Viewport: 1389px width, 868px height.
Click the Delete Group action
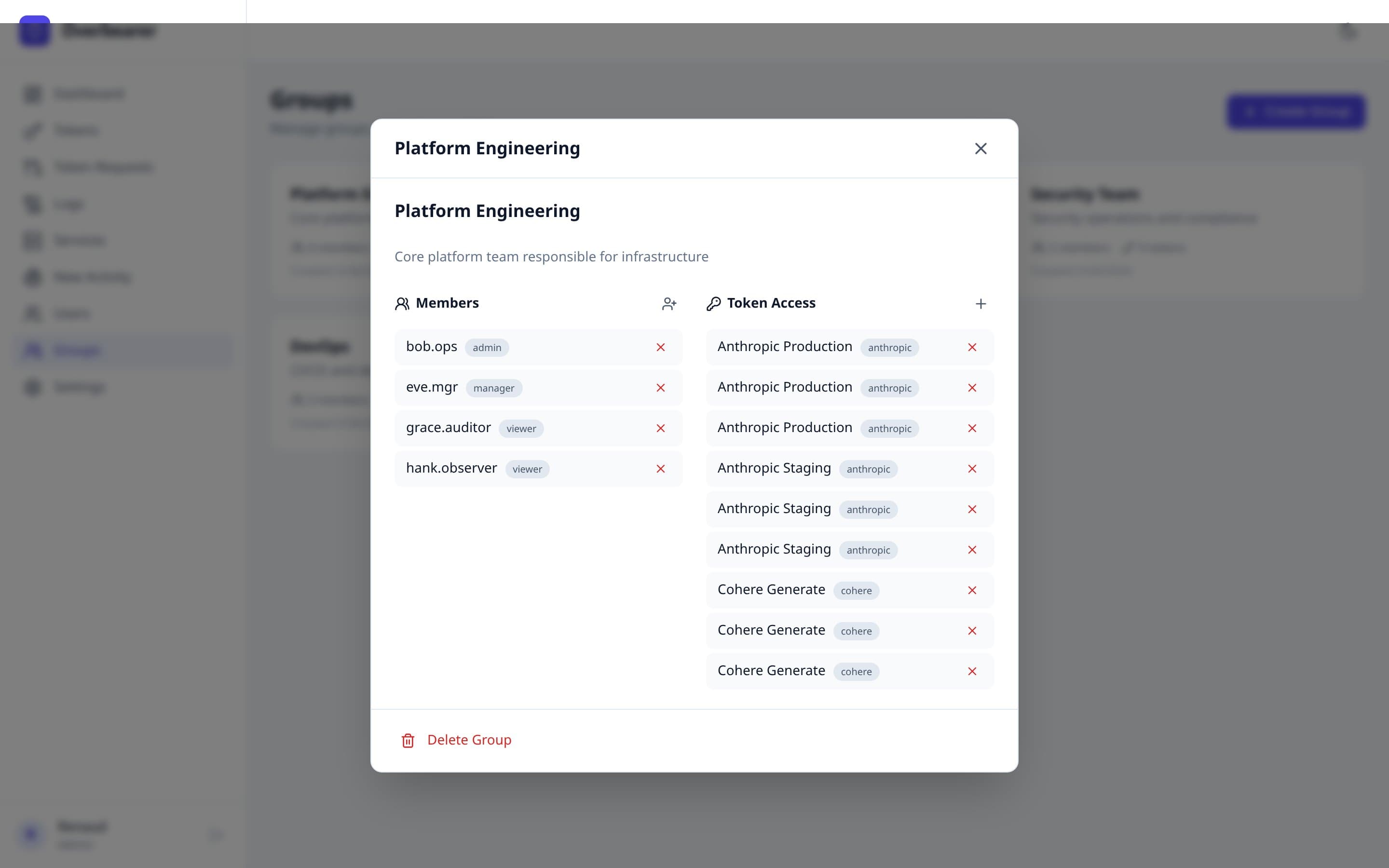pos(469,739)
